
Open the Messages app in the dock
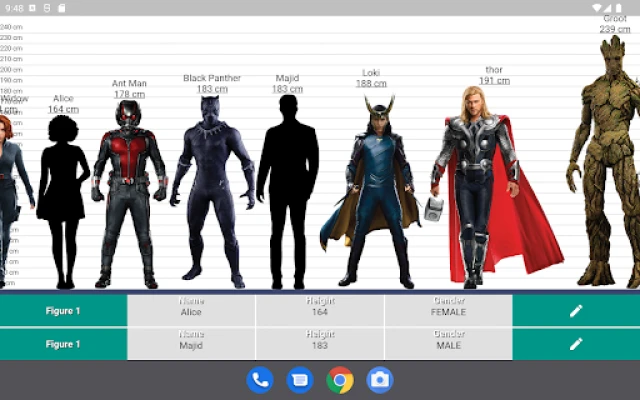[x=300, y=380]
